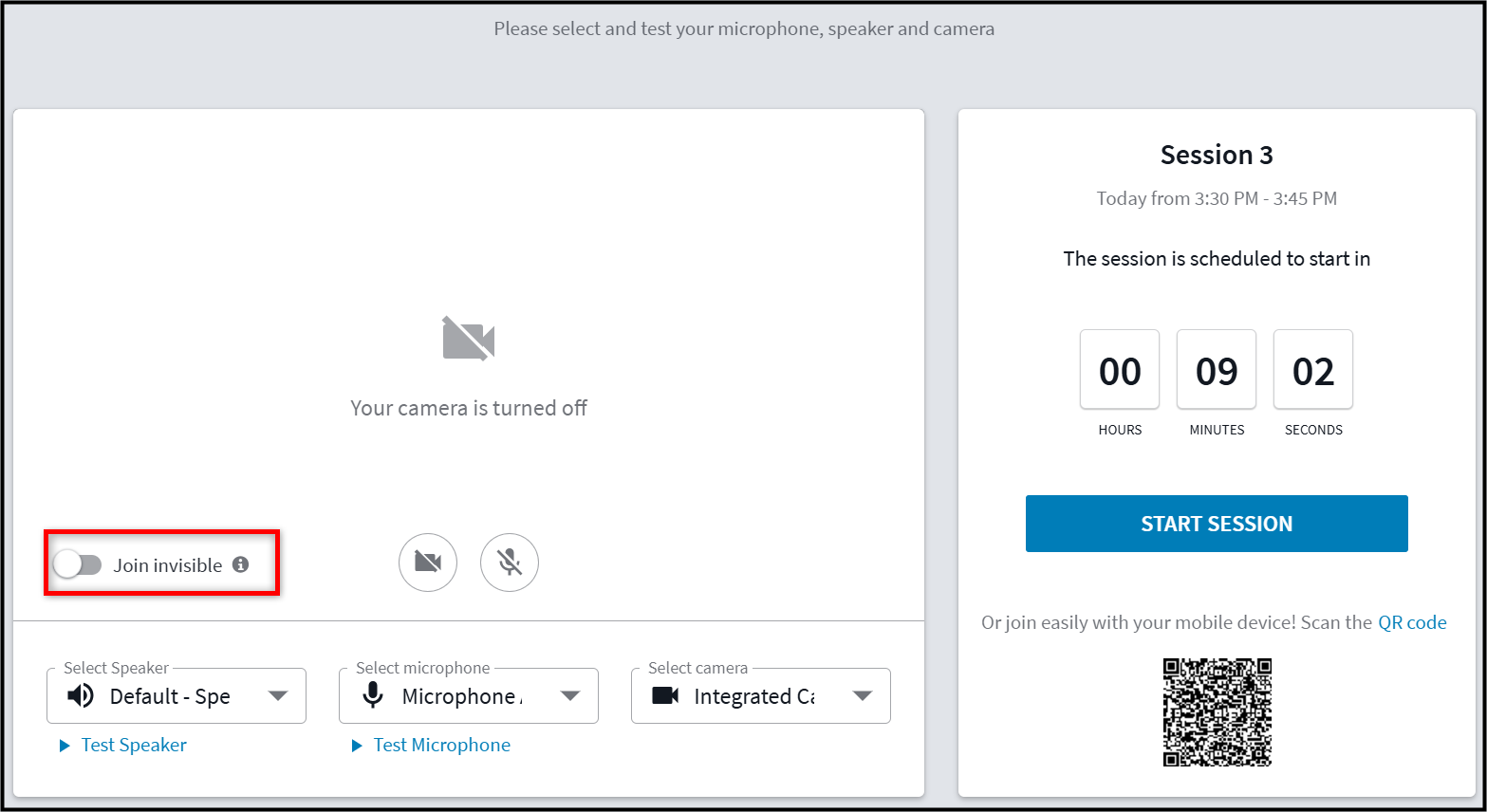Click the speaker volume icon in Select Speaker

81,696
